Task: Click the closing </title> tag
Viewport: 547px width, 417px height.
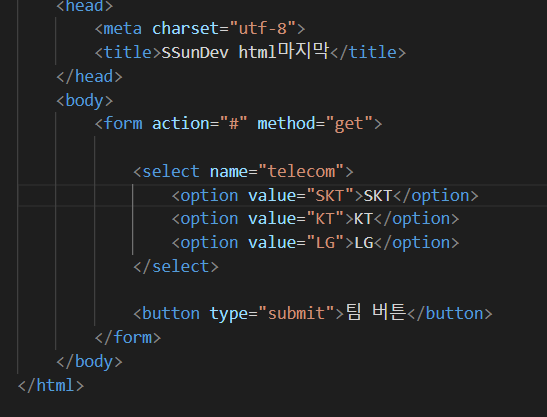Action: (368, 53)
